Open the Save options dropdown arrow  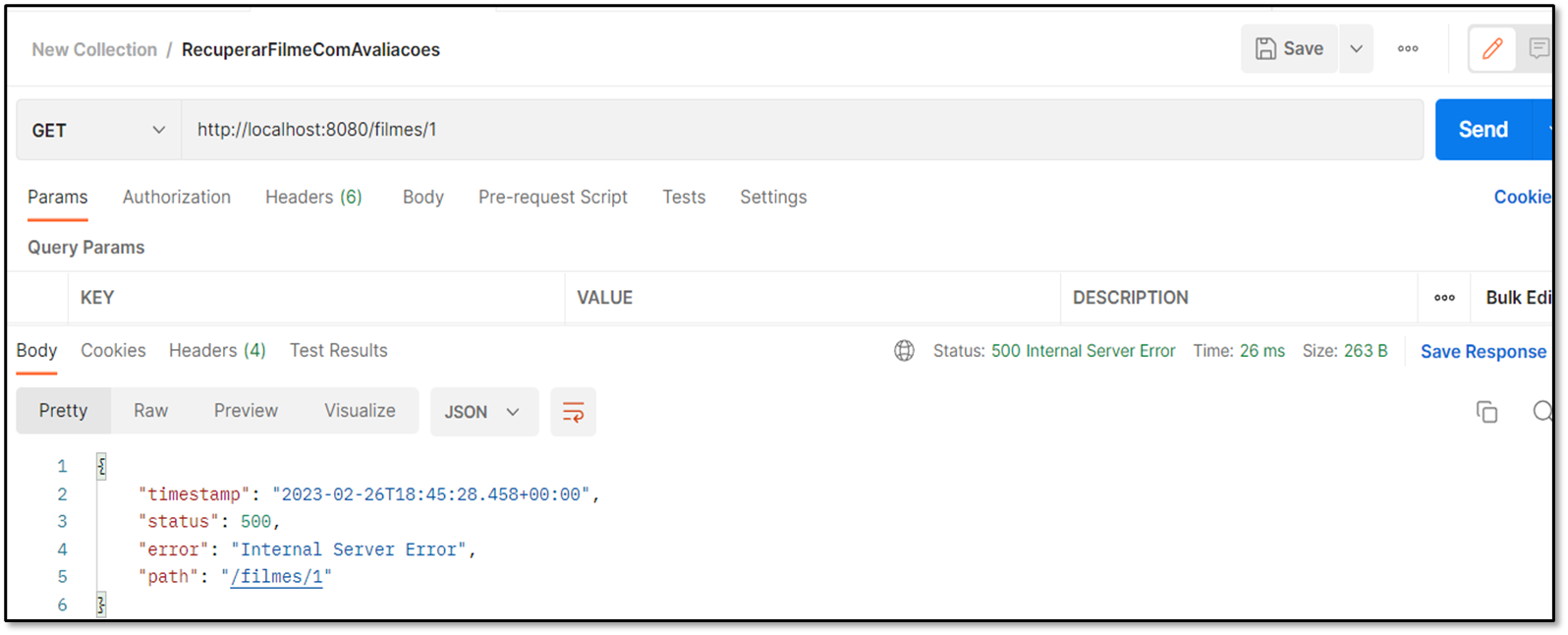(x=1356, y=49)
